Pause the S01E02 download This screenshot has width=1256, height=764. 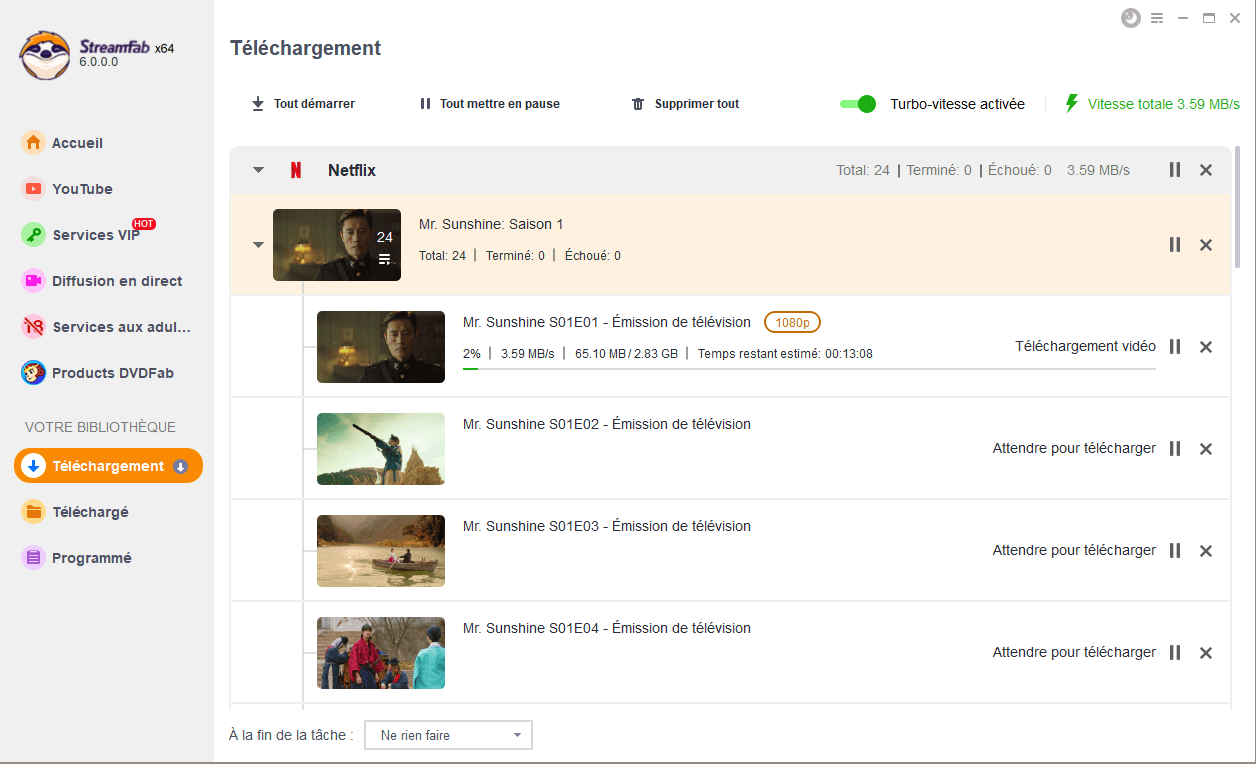tap(1175, 449)
